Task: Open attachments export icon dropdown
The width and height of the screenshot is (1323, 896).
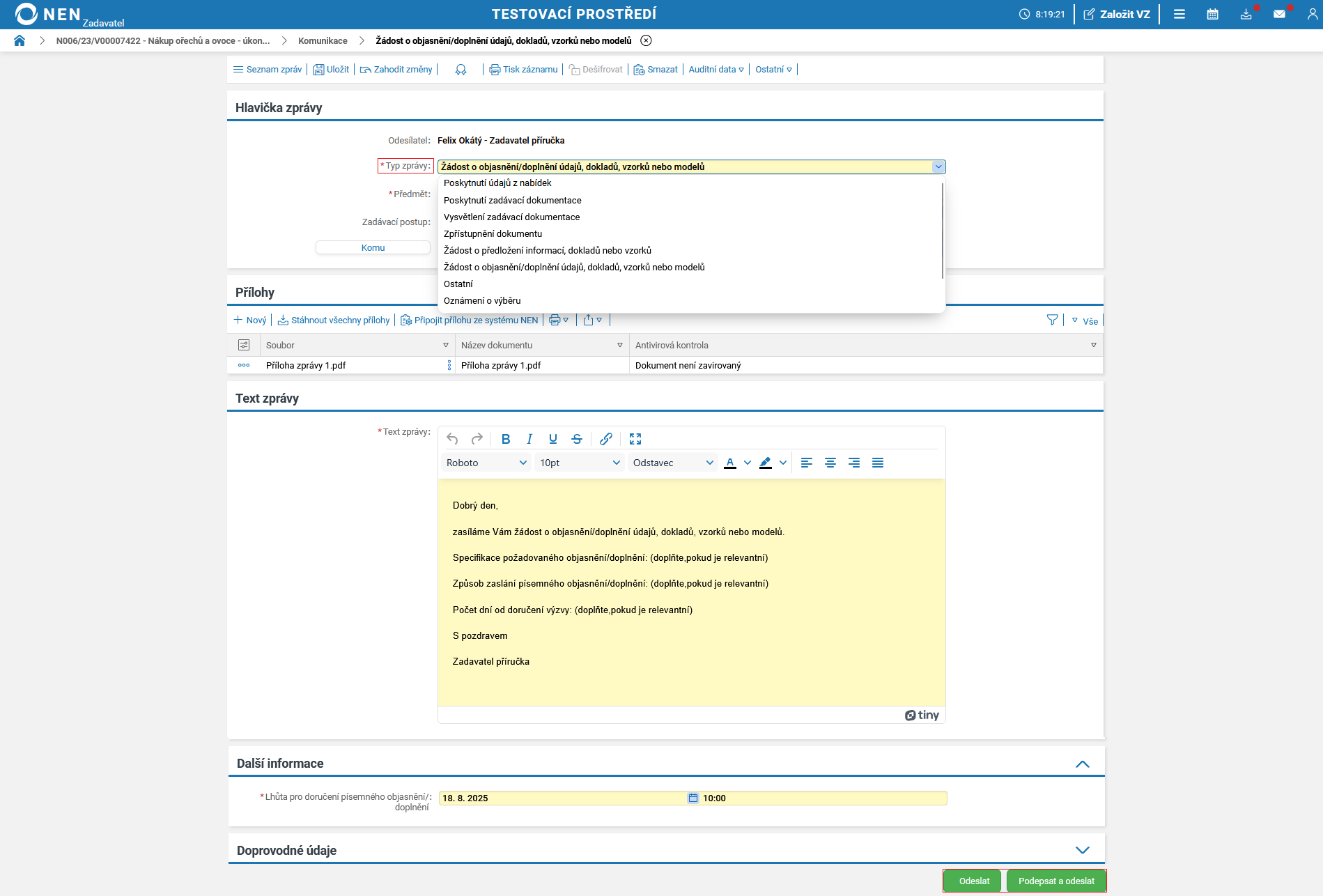Action: click(592, 320)
